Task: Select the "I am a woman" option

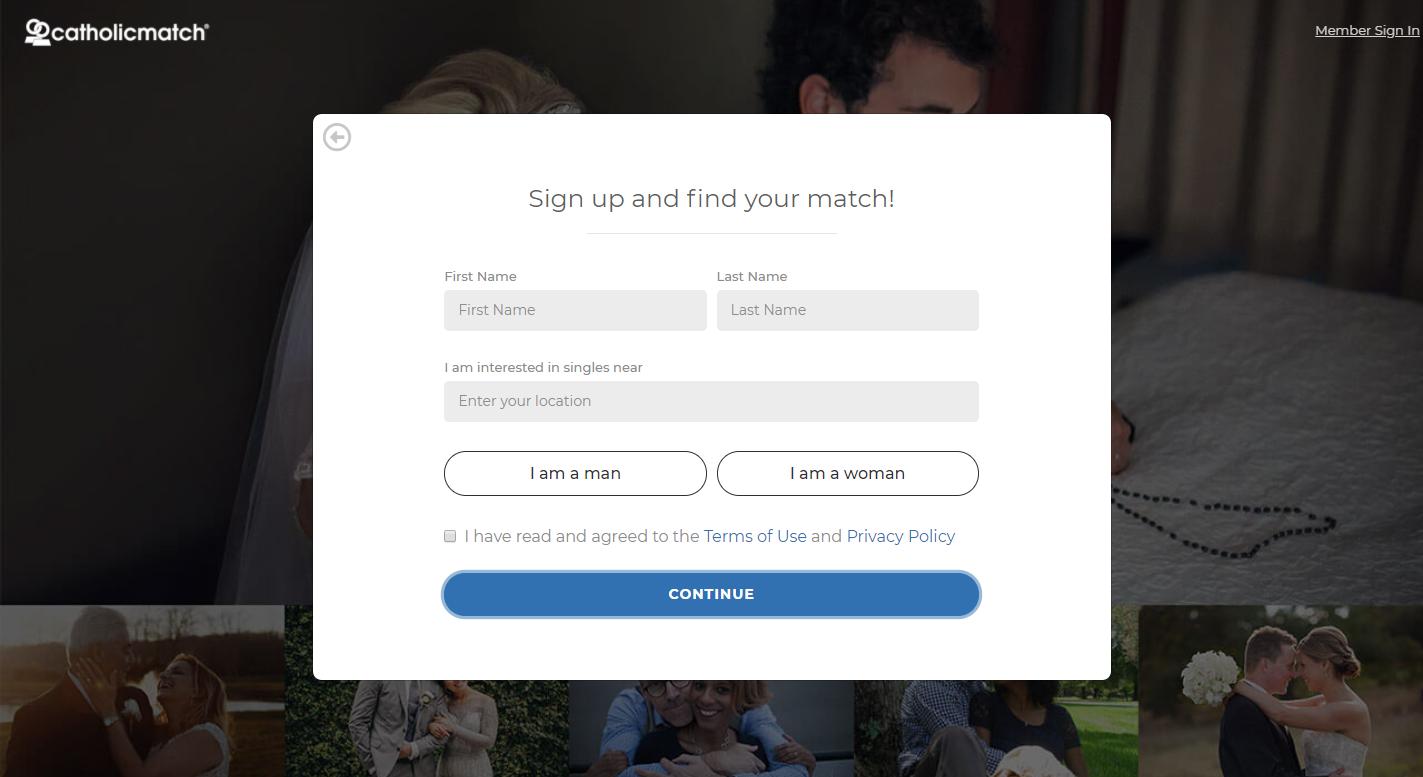Action: 847,473
